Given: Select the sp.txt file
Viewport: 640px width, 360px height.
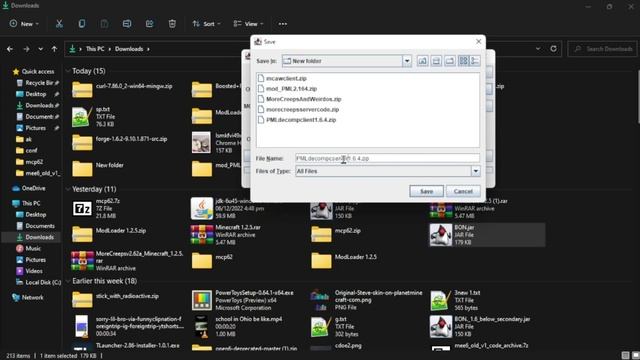Looking at the screenshot, I should (93, 117).
